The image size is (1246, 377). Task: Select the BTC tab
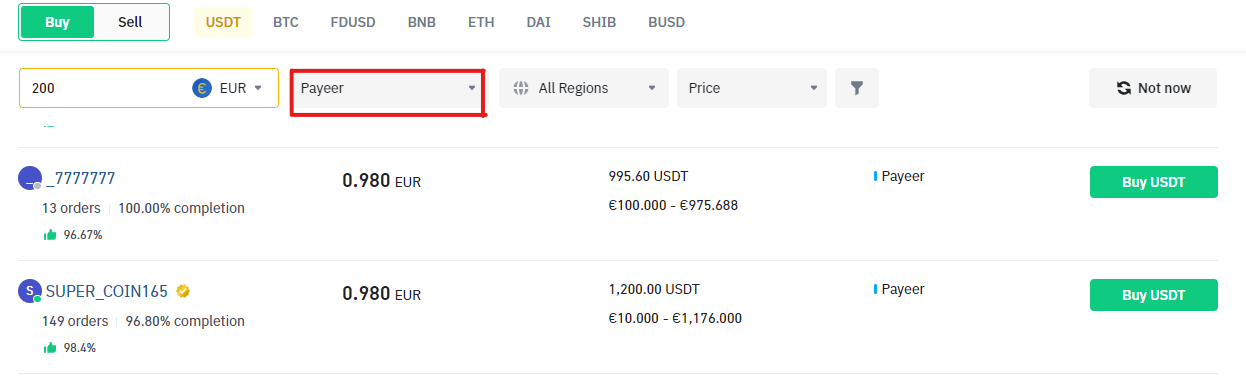(286, 21)
